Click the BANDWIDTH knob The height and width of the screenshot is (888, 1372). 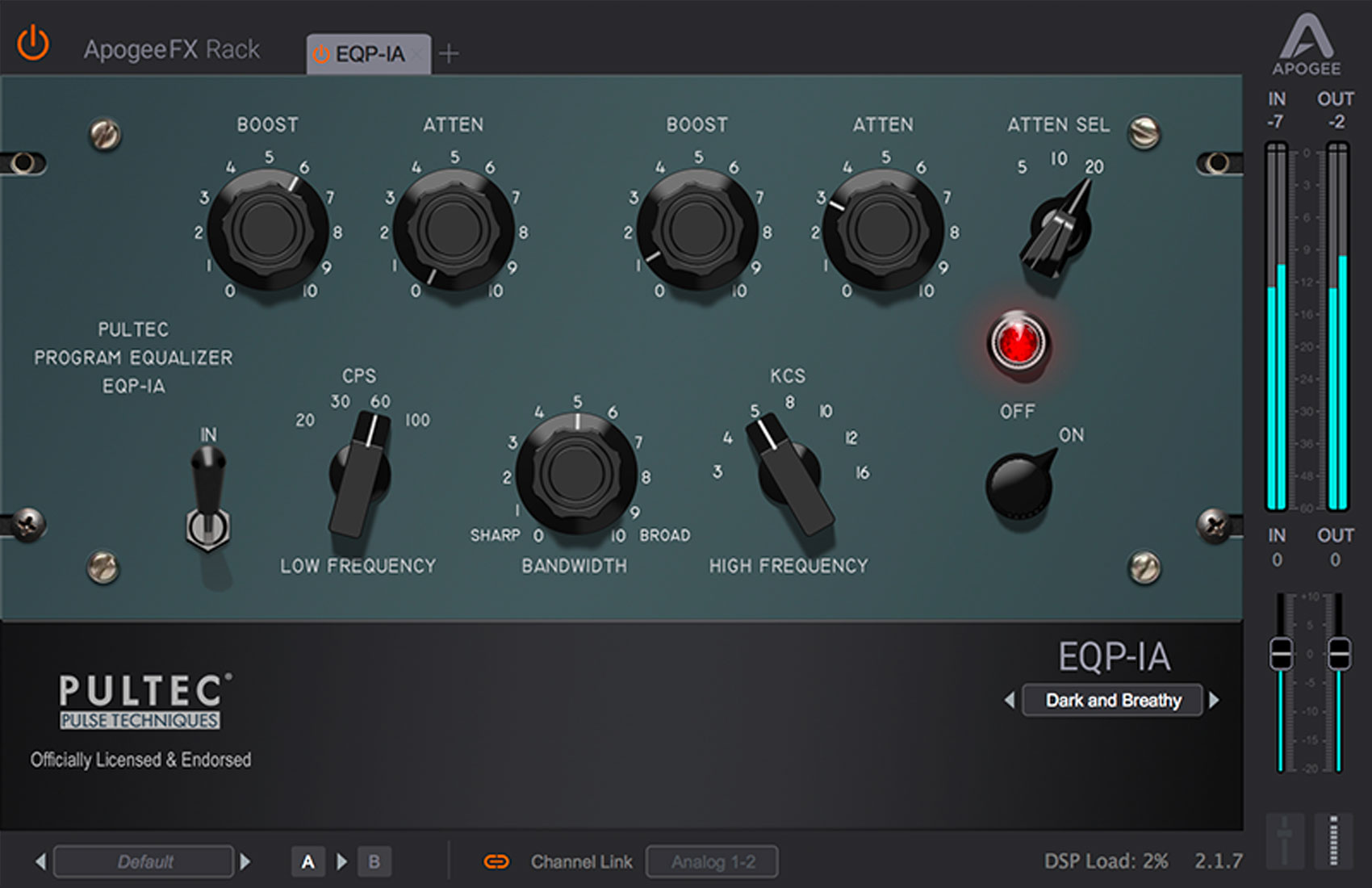[x=576, y=473]
